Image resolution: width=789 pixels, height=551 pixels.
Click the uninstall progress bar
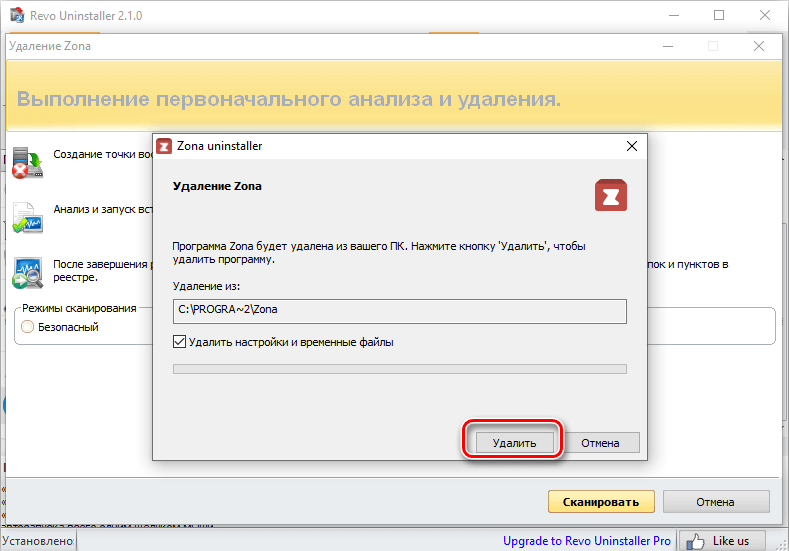click(400, 369)
